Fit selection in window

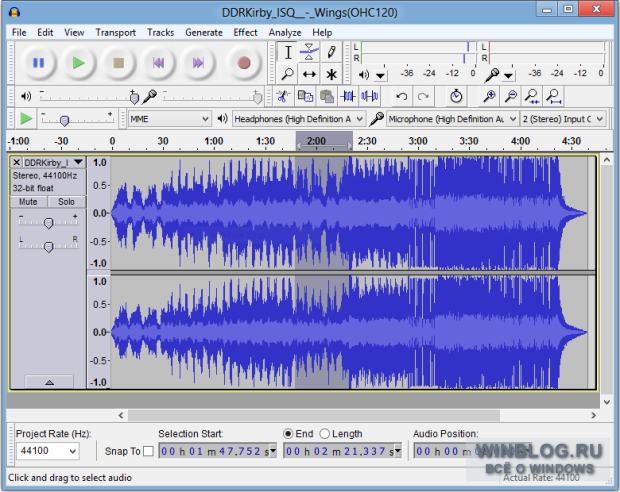click(532, 96)
